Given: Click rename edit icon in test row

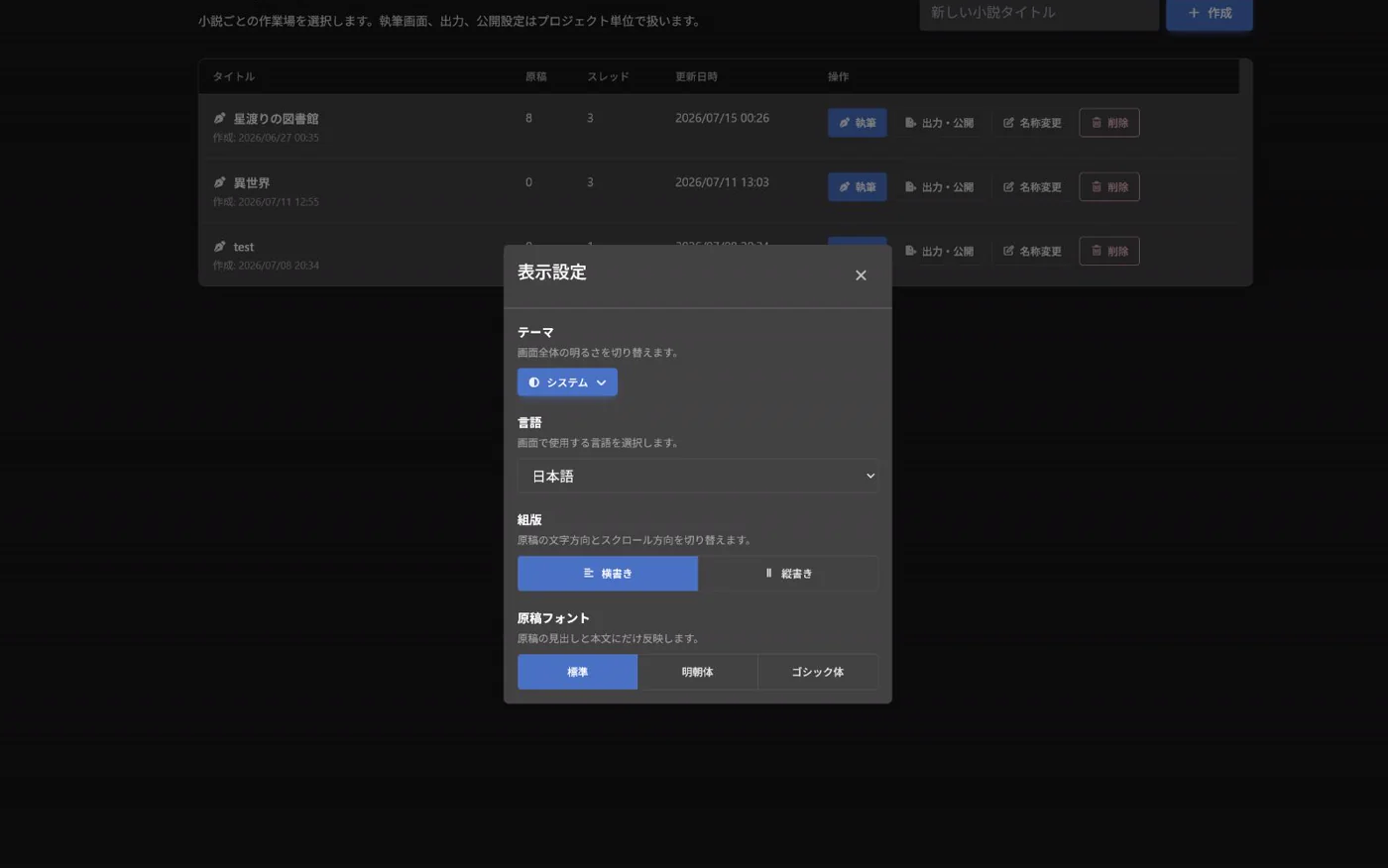Looking at the screenshot, I should [1008, 251].
